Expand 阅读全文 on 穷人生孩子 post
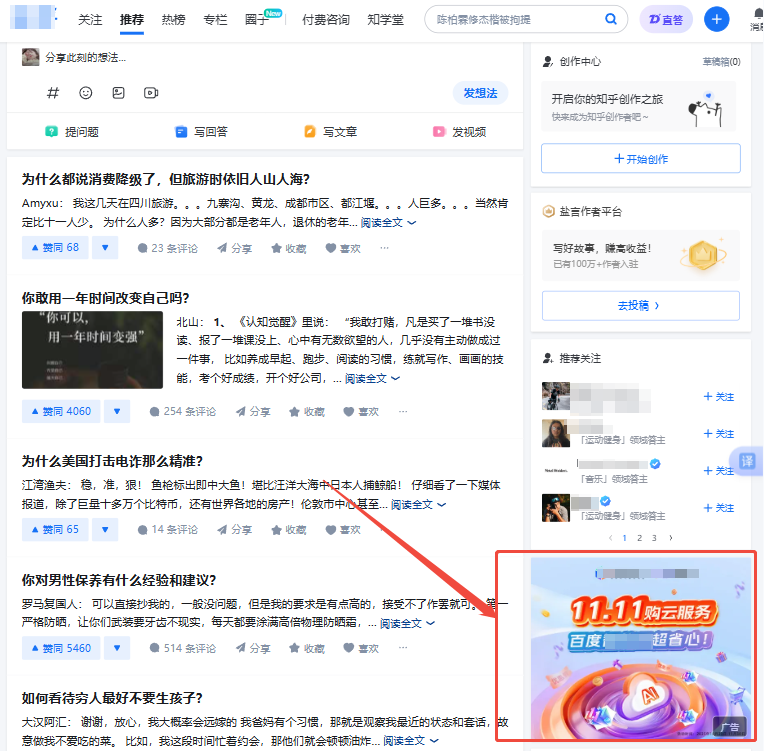This screenshot has width=764, height=751. [411, 741]
